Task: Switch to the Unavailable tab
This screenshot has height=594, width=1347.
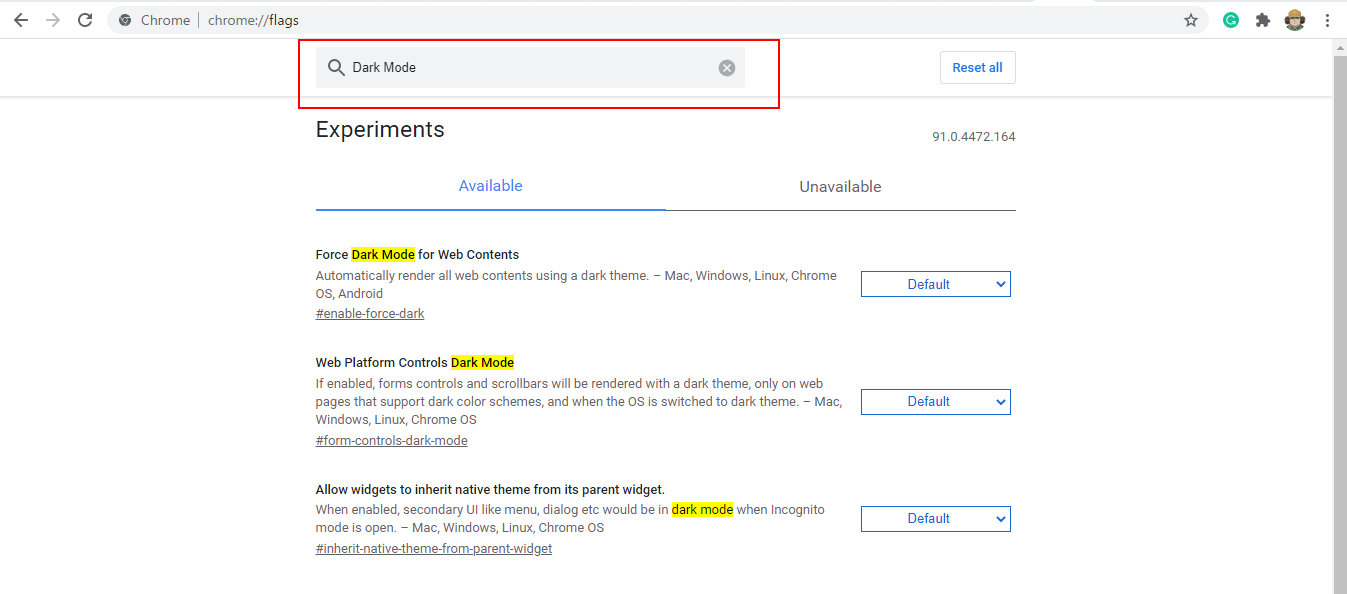Action: click(x=840, y=186)
